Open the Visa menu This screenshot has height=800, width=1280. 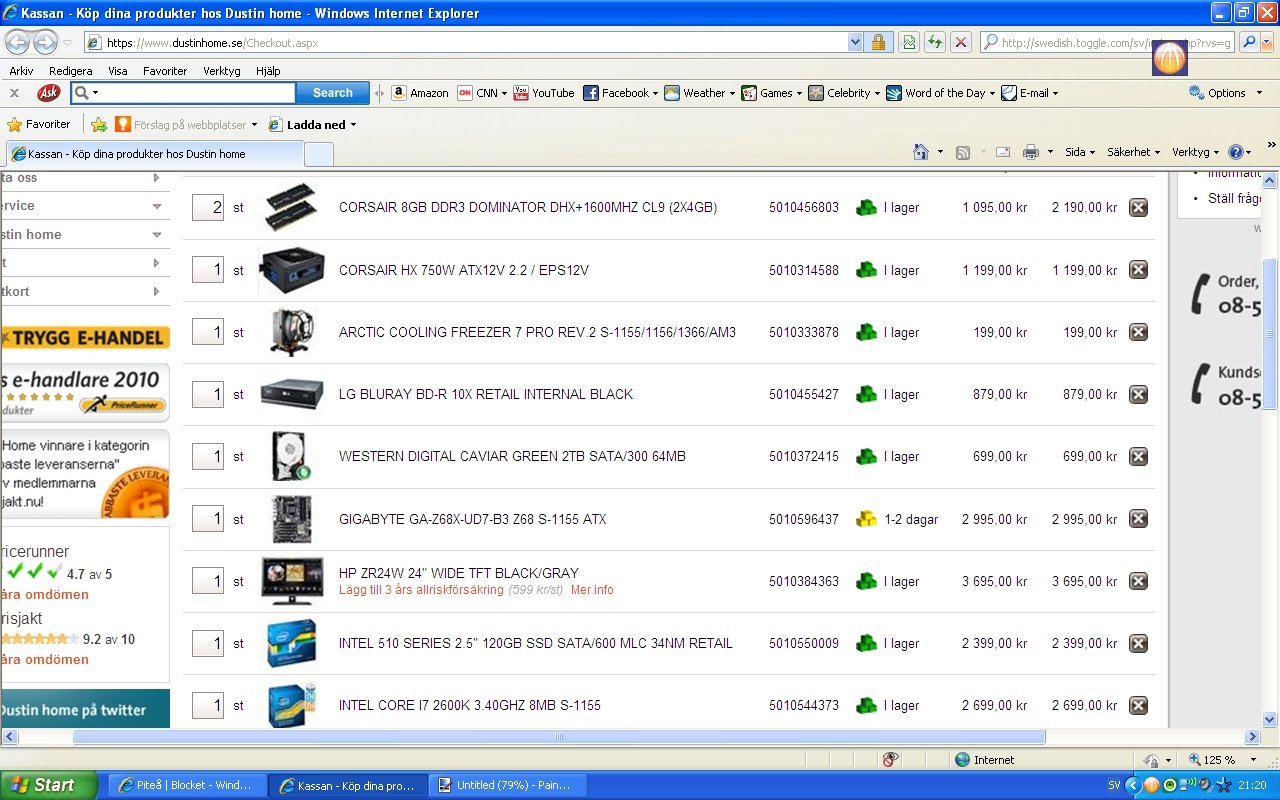coord(118,71)
